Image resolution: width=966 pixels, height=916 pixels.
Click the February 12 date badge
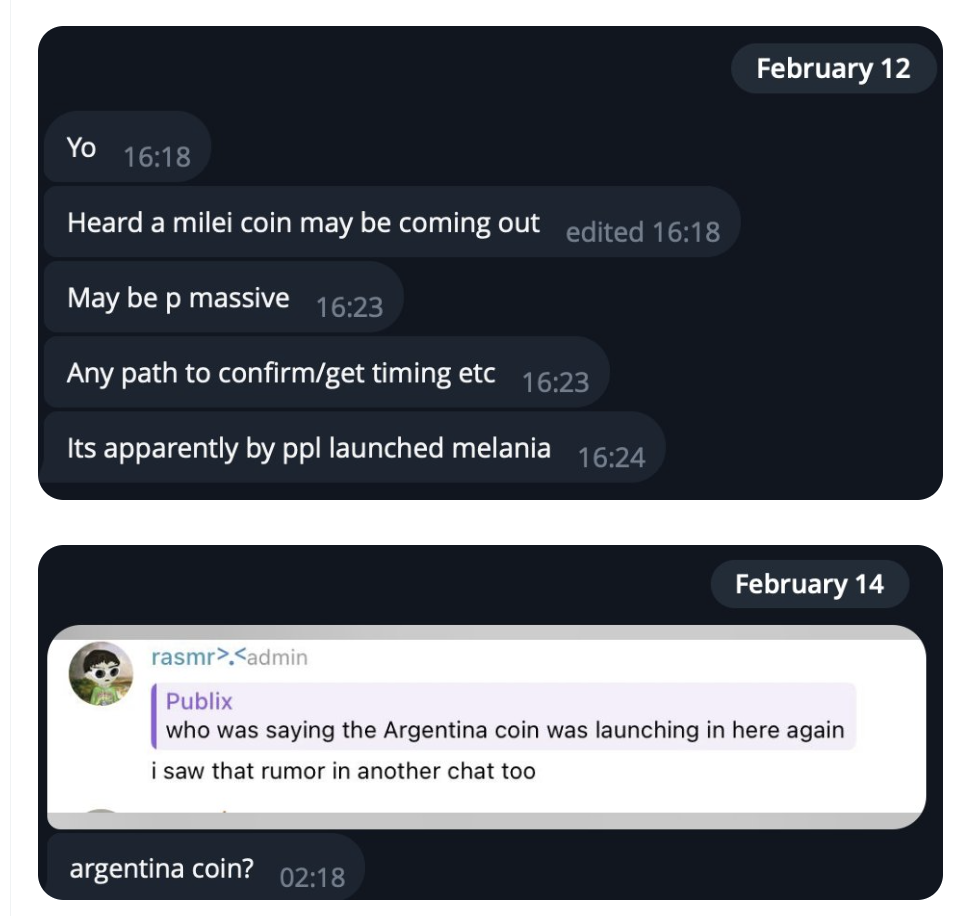pos(833,68)
